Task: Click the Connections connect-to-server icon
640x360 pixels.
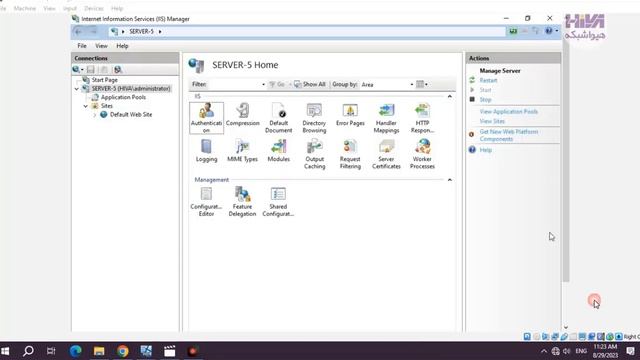Action: (x=77, y=70)
